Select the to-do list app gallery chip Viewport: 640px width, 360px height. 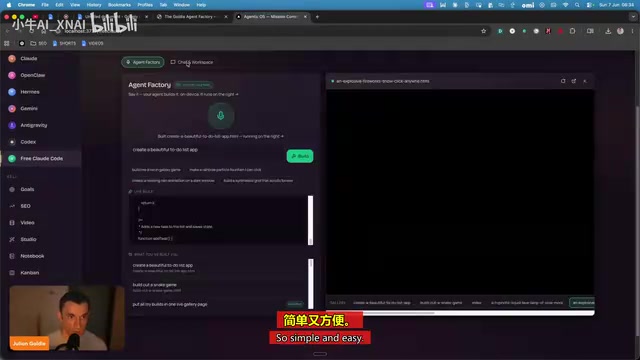(382, 303)
